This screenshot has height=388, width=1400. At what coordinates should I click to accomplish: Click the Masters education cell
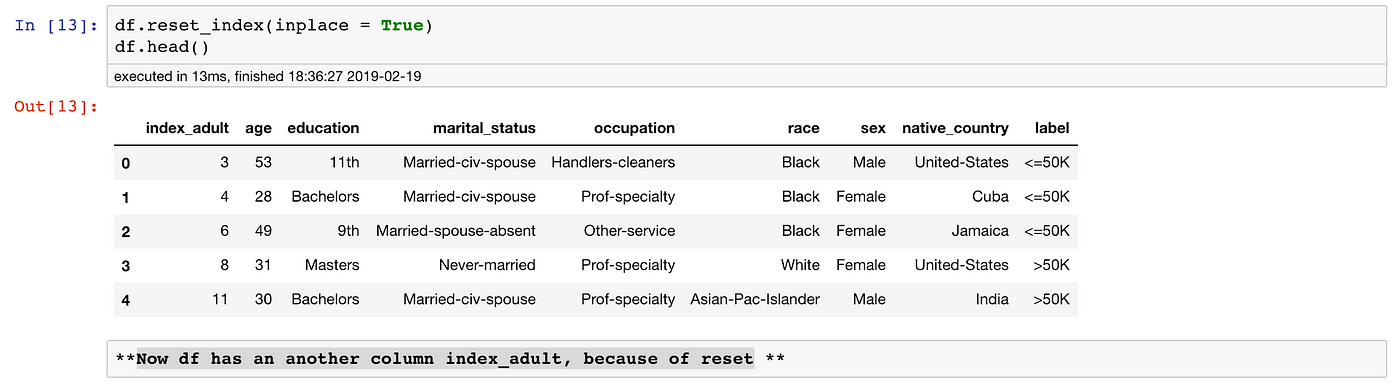(x=332, y=265)
